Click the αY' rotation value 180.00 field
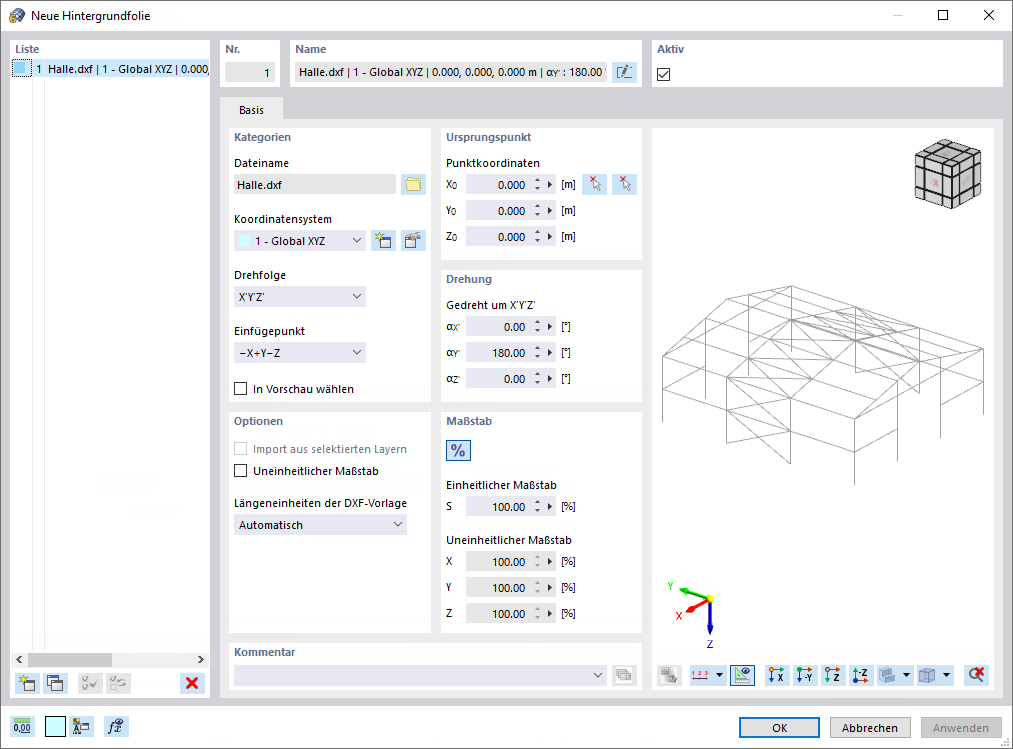 coord(499,353)
